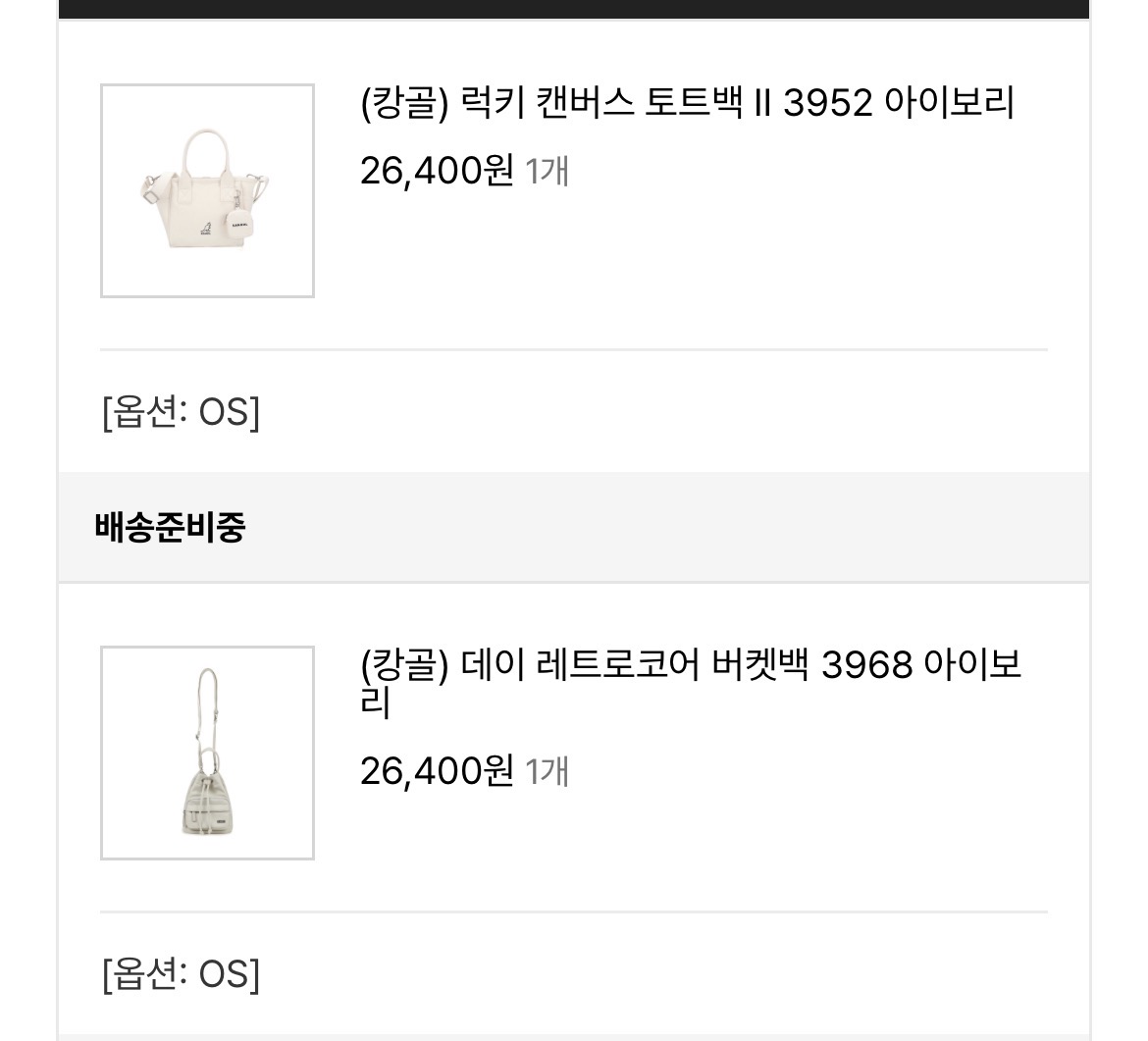This screenshot has width=1148, height=1041.
Task: Click the 아이보리 color word in the tote bag title
Action: coord(949,103)
